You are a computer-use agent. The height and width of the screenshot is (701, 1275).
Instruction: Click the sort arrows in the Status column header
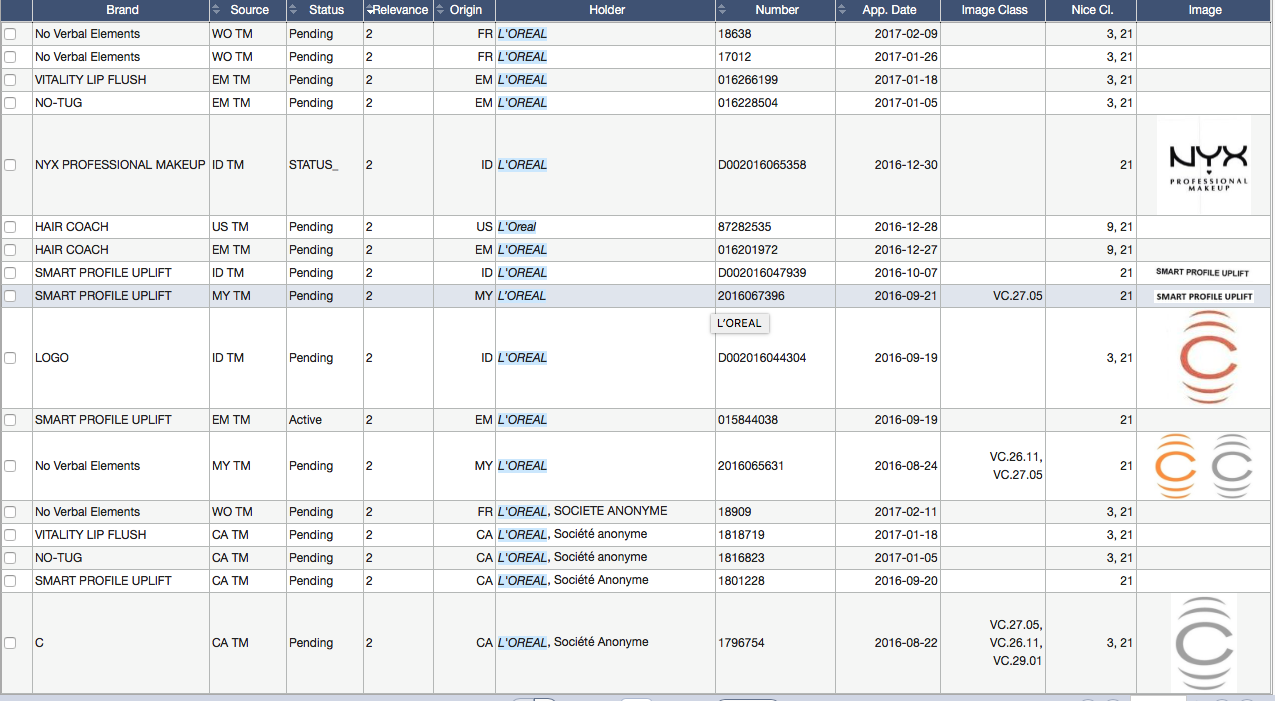click(x=293, y=10)
